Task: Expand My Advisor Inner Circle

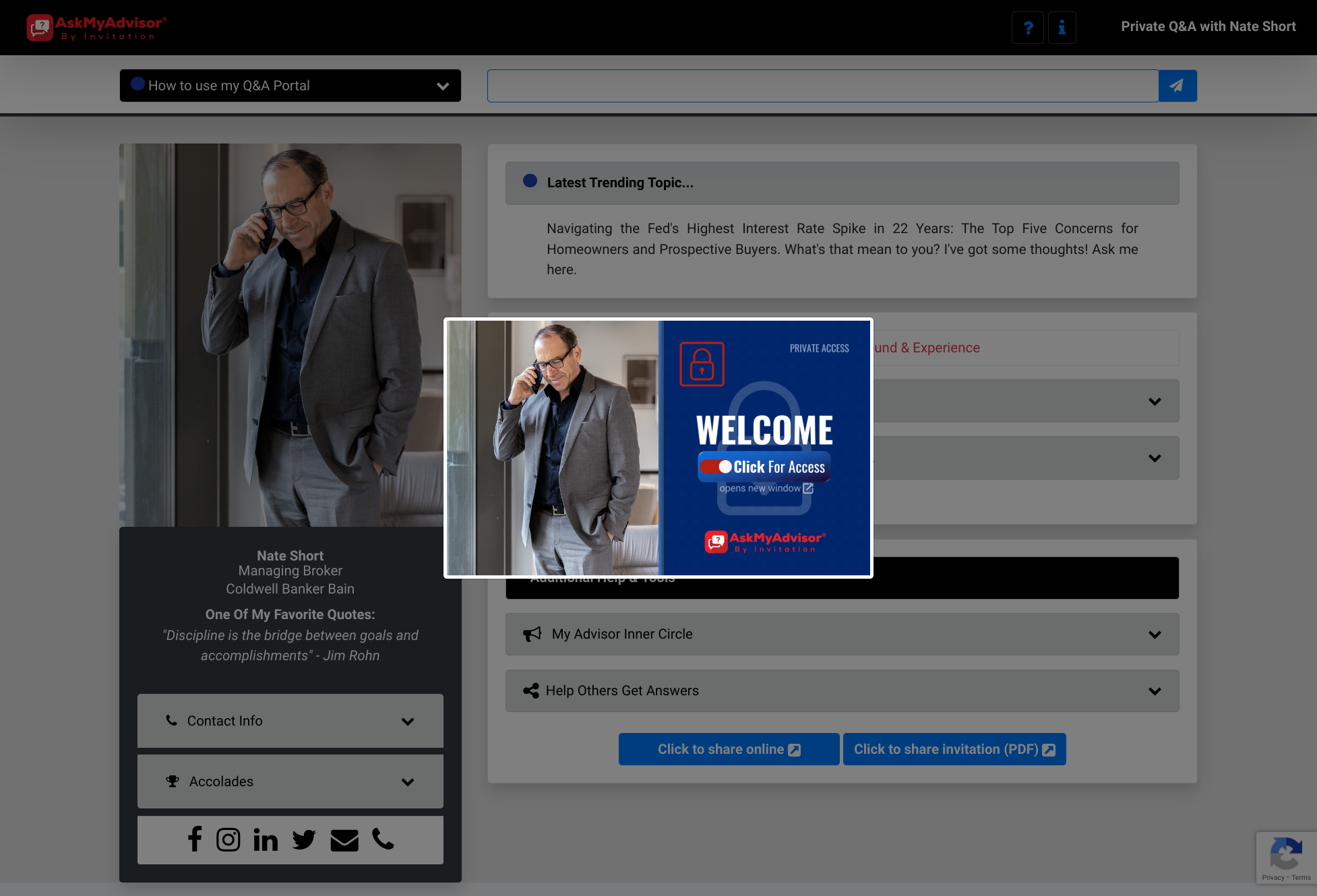Action: pos(843,634)
